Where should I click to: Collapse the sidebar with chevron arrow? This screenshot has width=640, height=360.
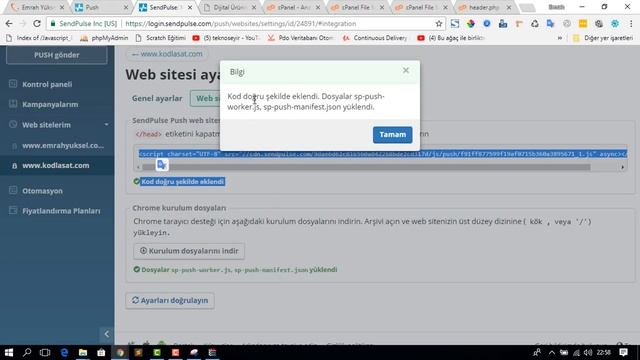[x=107, y=334]
